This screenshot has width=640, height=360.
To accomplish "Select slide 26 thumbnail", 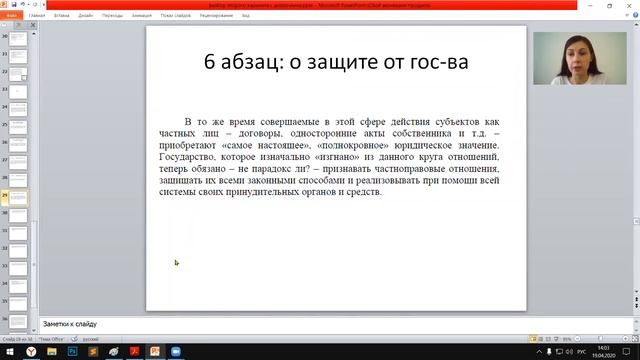I will pyautogui.click(x=18, y=145).
